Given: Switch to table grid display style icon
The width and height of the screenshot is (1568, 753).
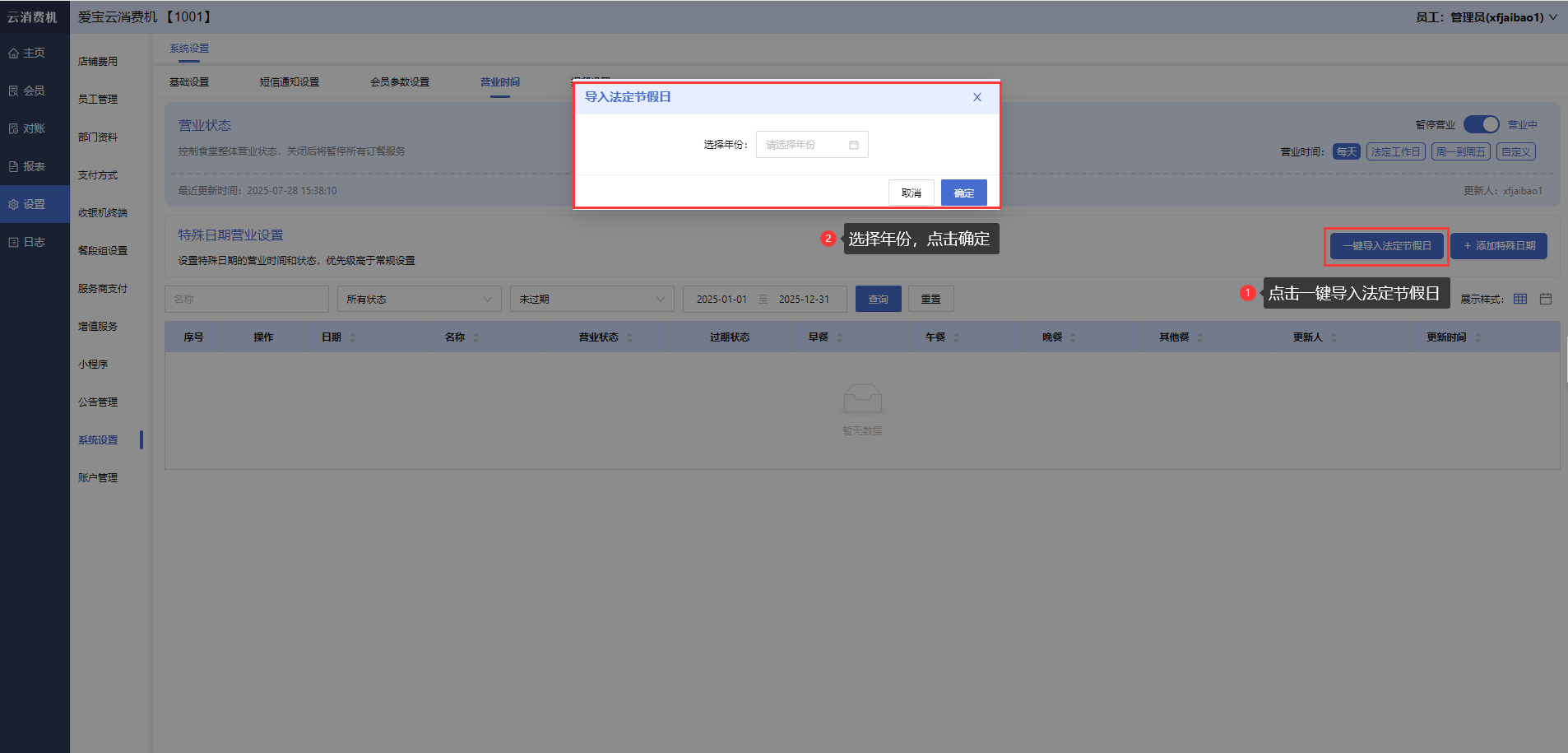Looking at the screenshot, I should pos(1520,299).
